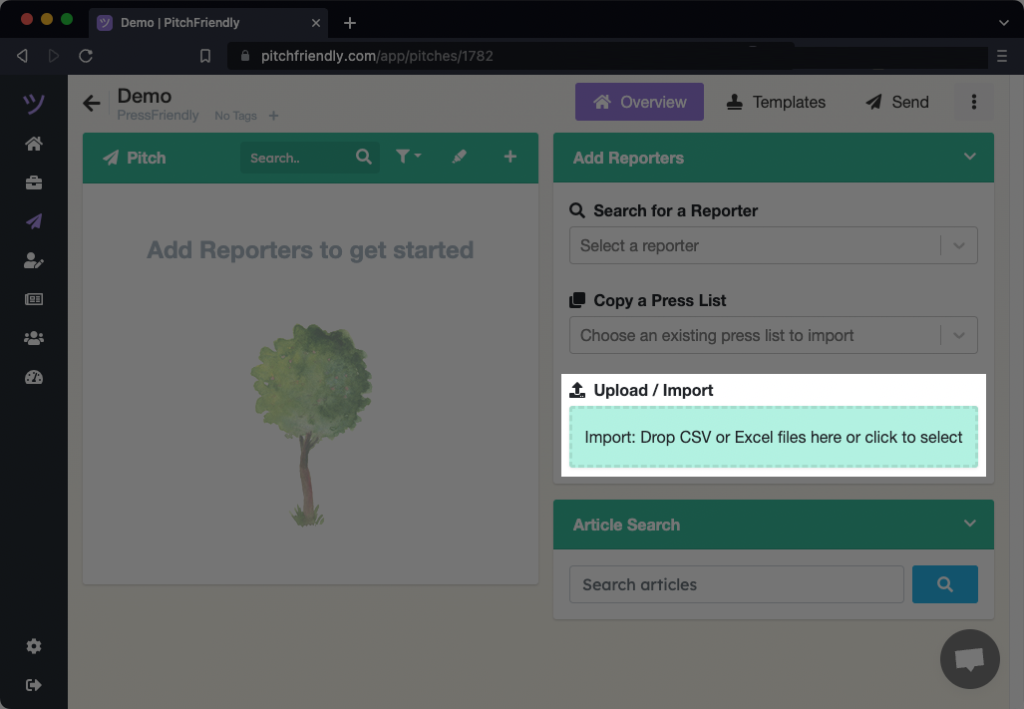Open the briefcase icon in sidebar
The height and width of the screenshot is (709, 1024).
tap(34, 183)
